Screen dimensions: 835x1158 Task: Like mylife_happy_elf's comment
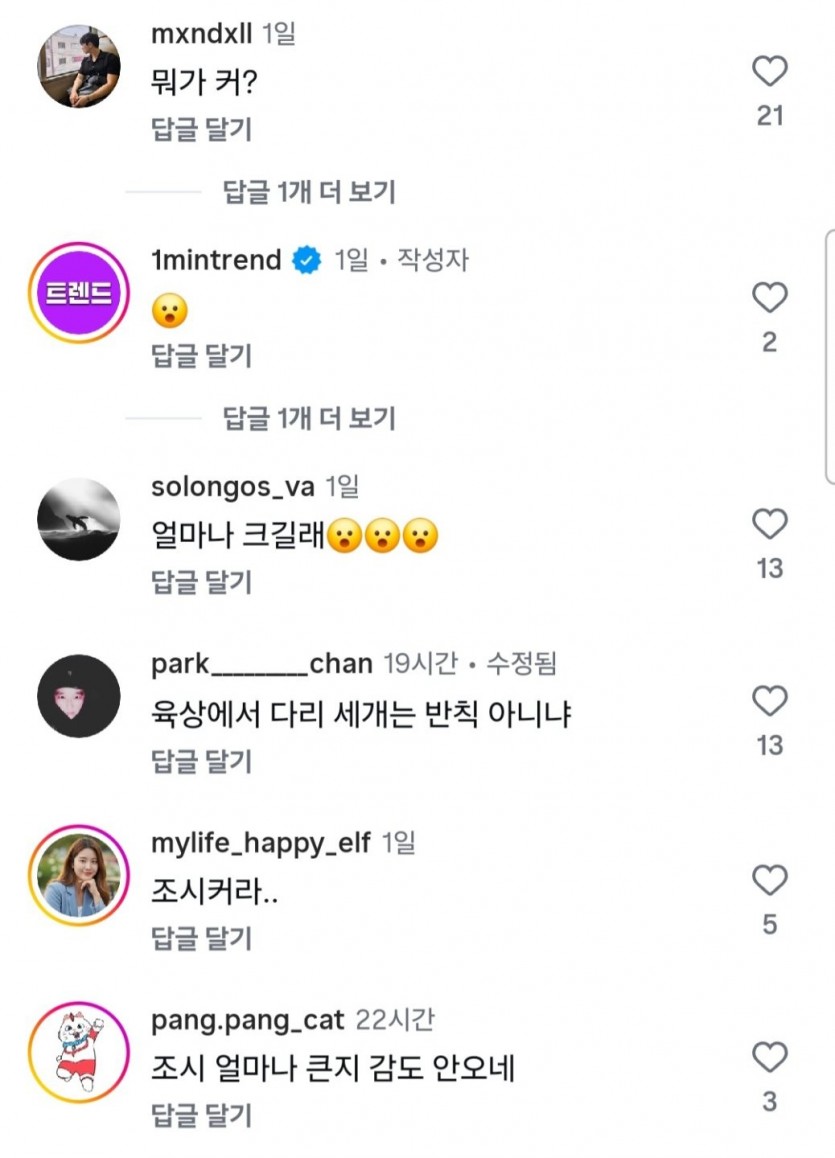pos(770,880)
